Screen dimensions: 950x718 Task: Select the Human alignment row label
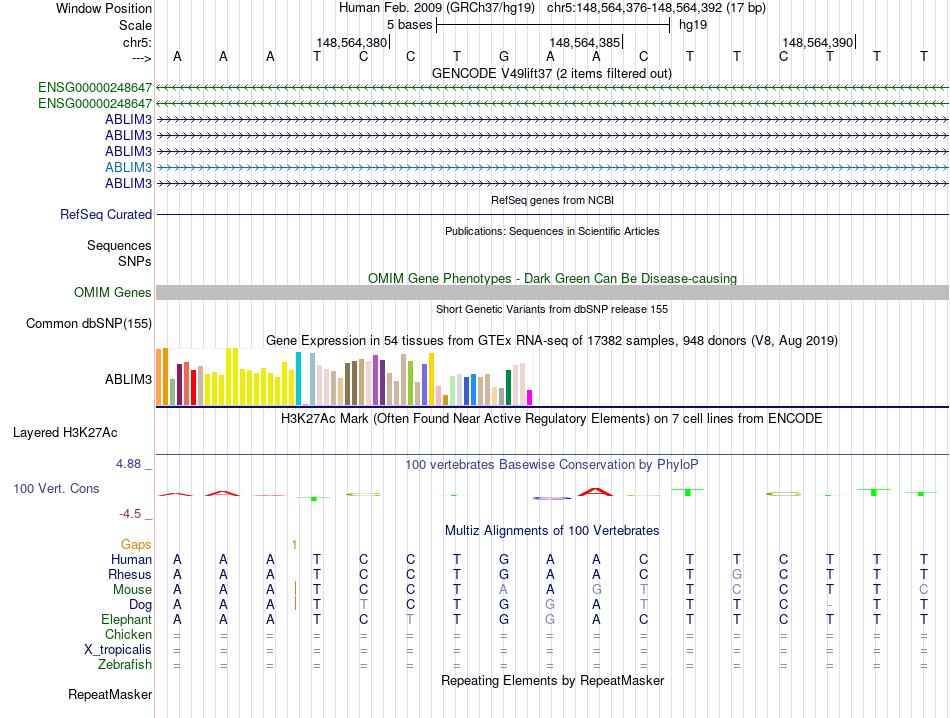(131, 559)
